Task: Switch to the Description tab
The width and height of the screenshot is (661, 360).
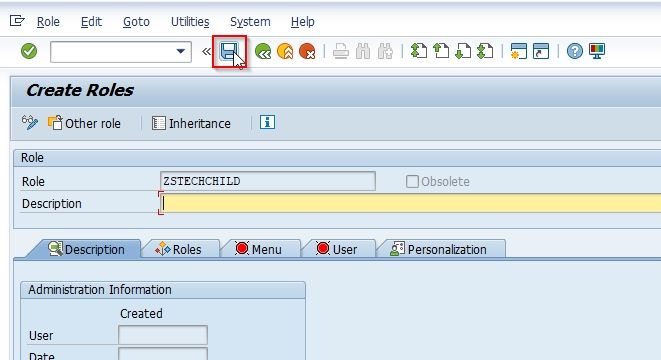Action: 86,249
